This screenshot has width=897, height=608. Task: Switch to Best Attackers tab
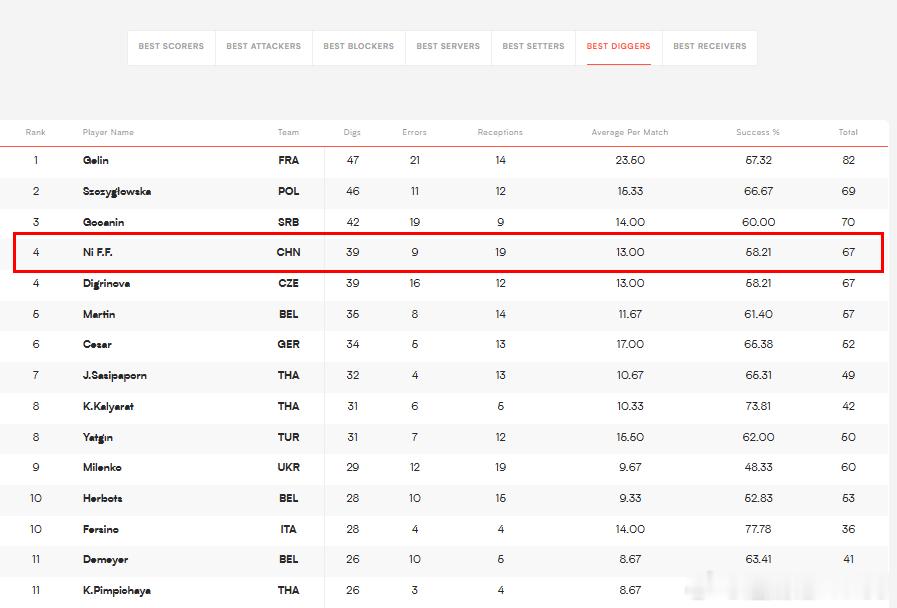pos(263,46)
